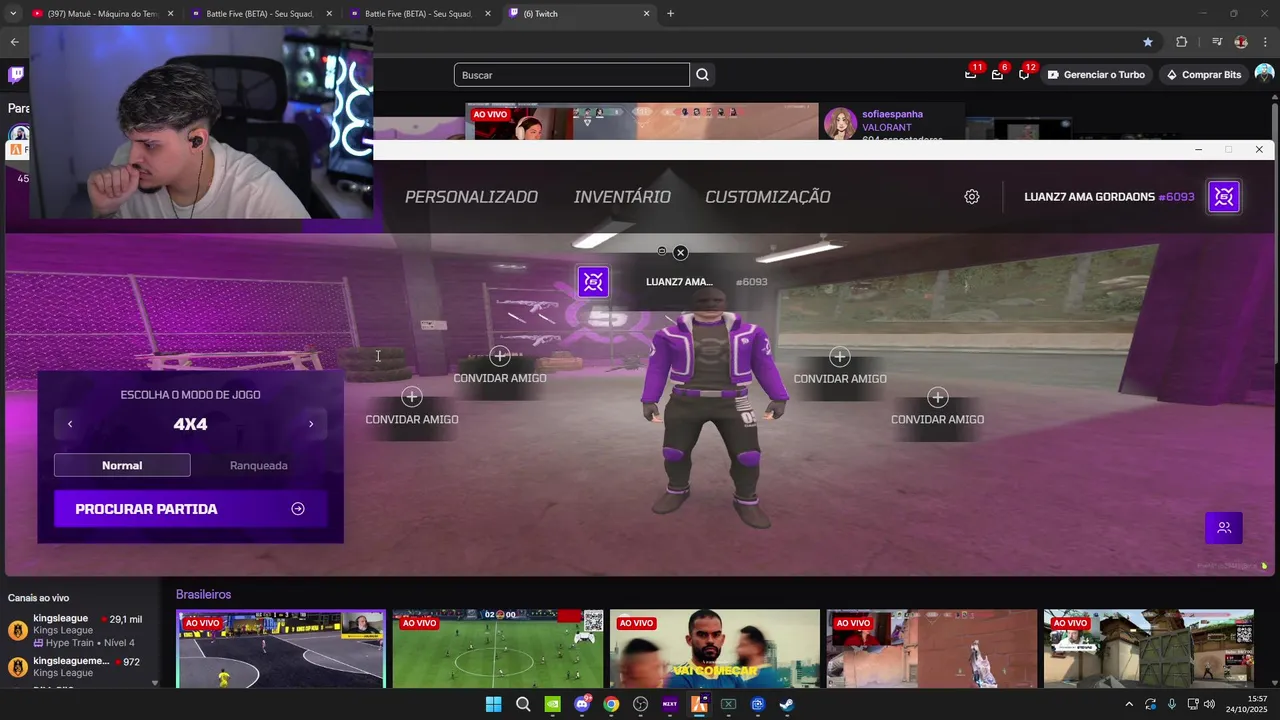Open Discord in taskbar
Screen dimensions: 1280x720
pos(582,704)
